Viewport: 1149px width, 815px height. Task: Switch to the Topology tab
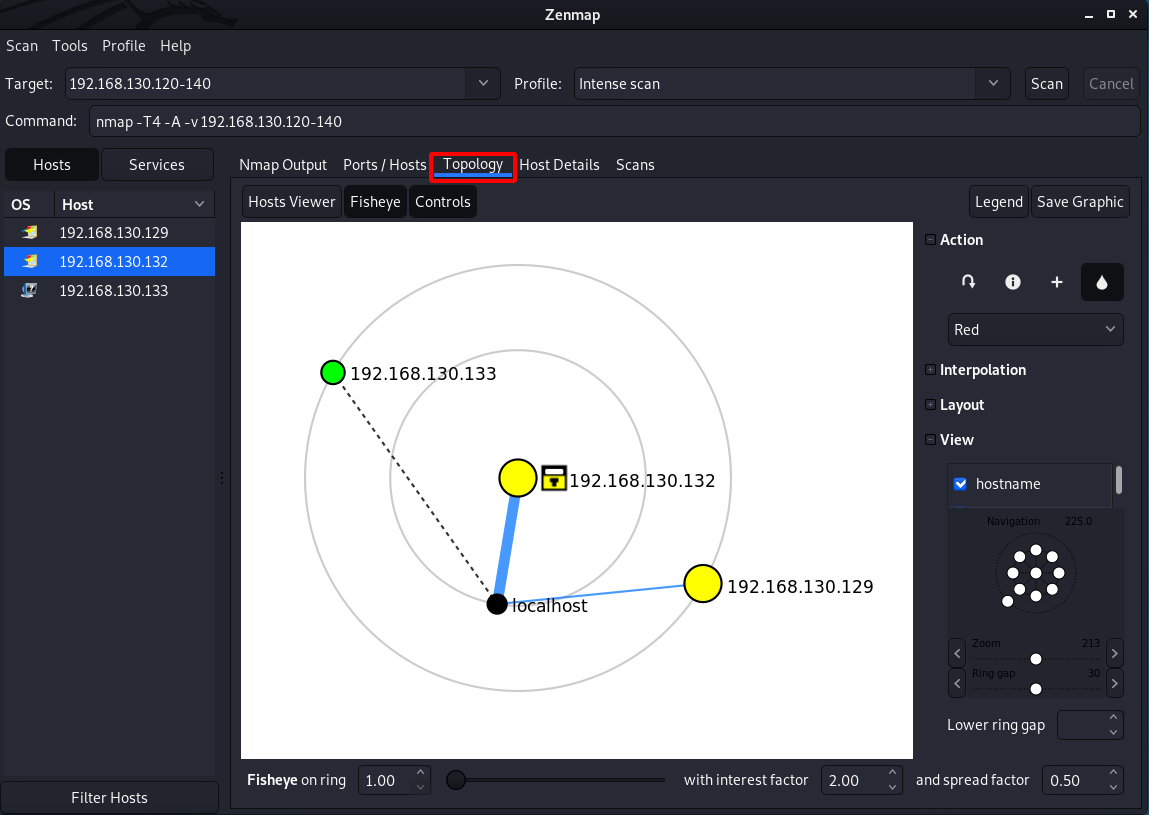473,165
